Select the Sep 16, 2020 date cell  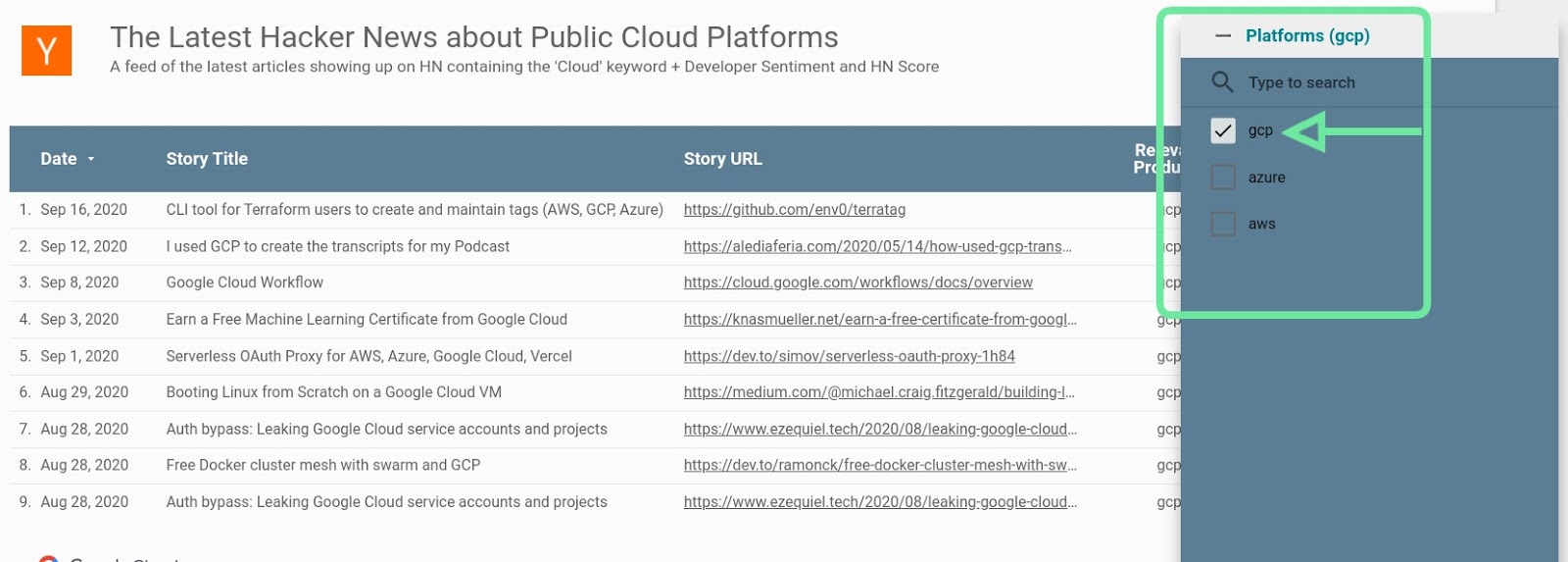[84, 210]
